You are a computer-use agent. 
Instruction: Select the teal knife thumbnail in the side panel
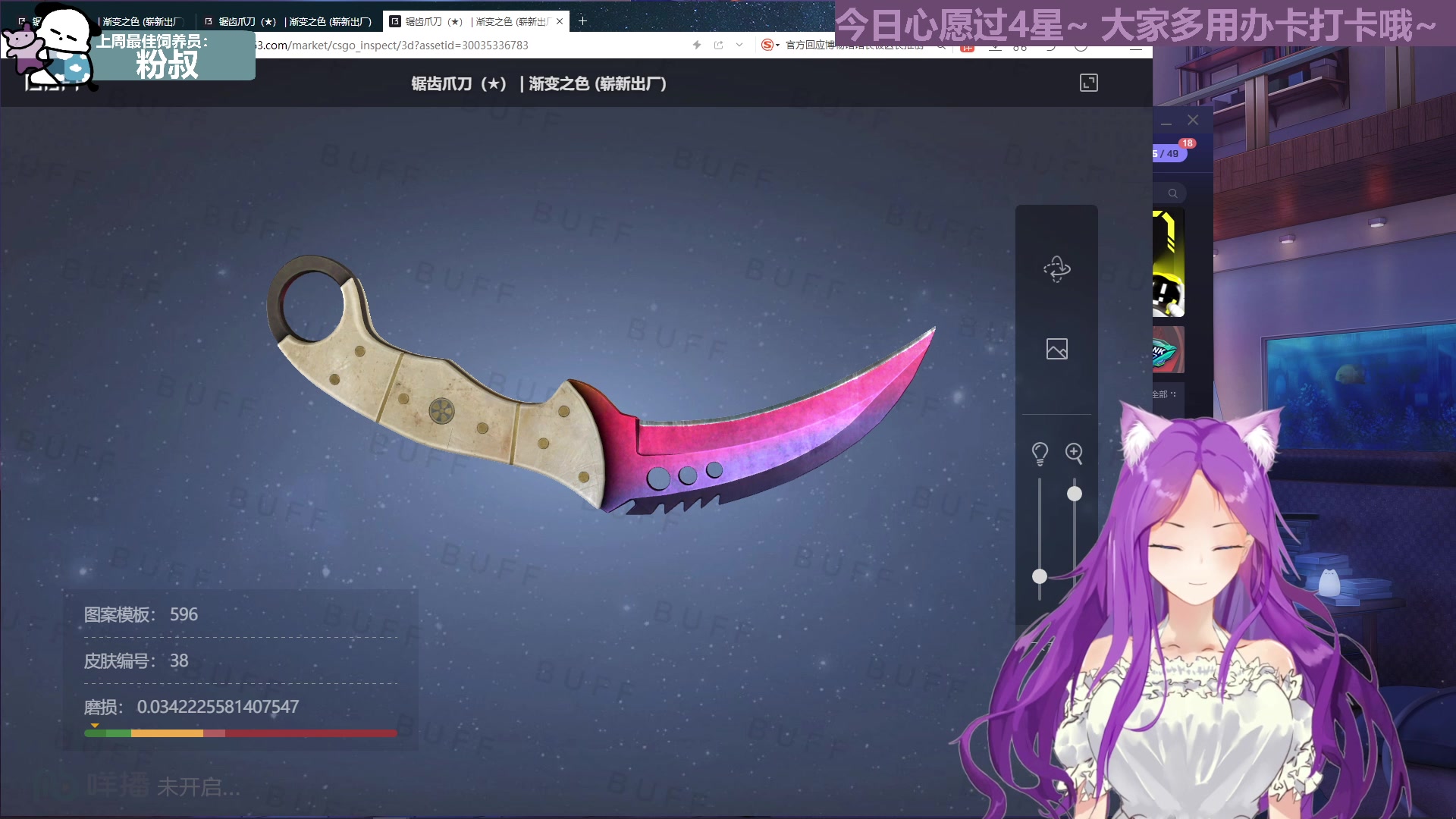[1168, 350]
